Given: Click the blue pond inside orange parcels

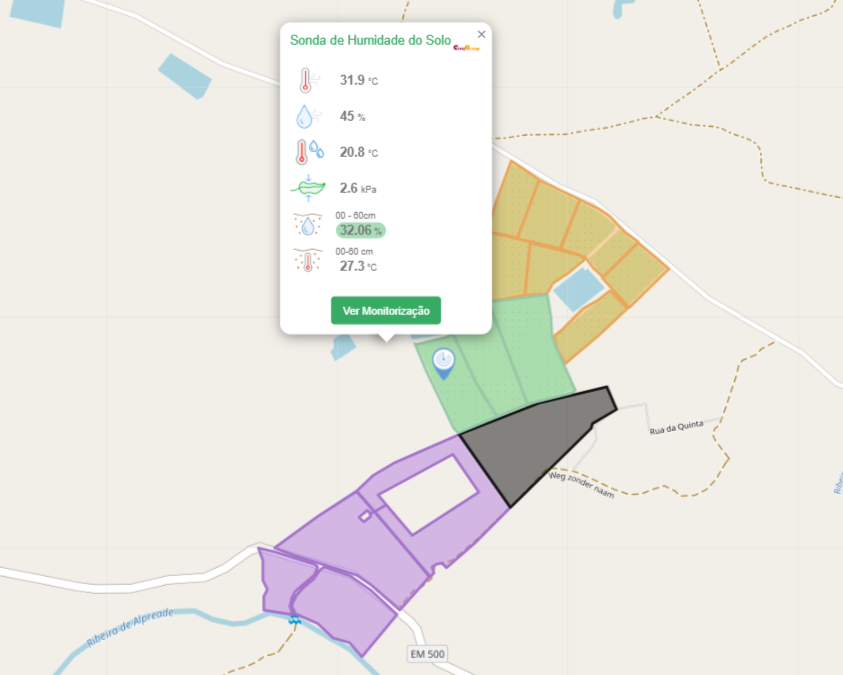Looking at the screenshot, I should [579, 289].
